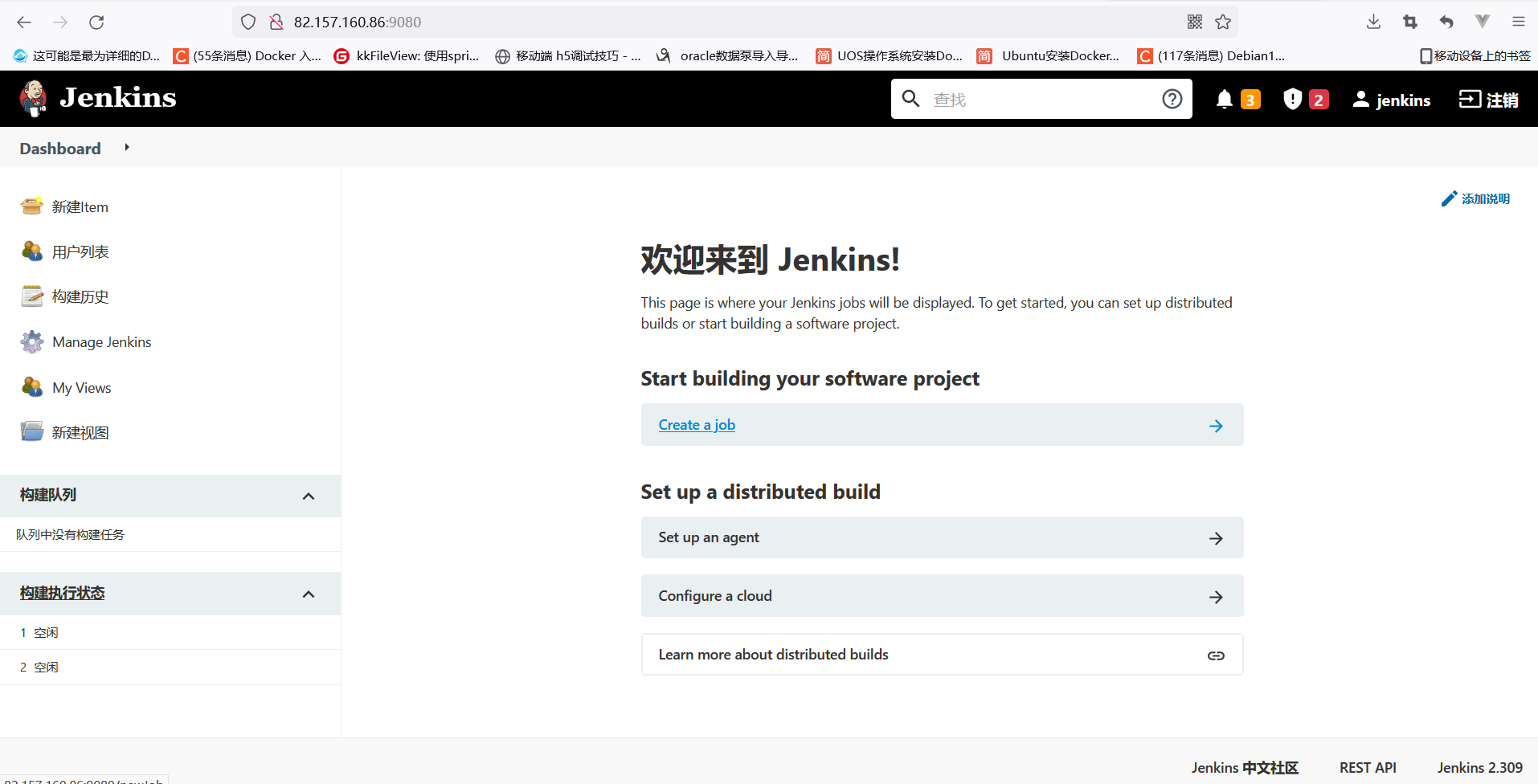Click the 查找 search input field
This screenshot has height=784, width=1538.
[x=1042, y=100]
